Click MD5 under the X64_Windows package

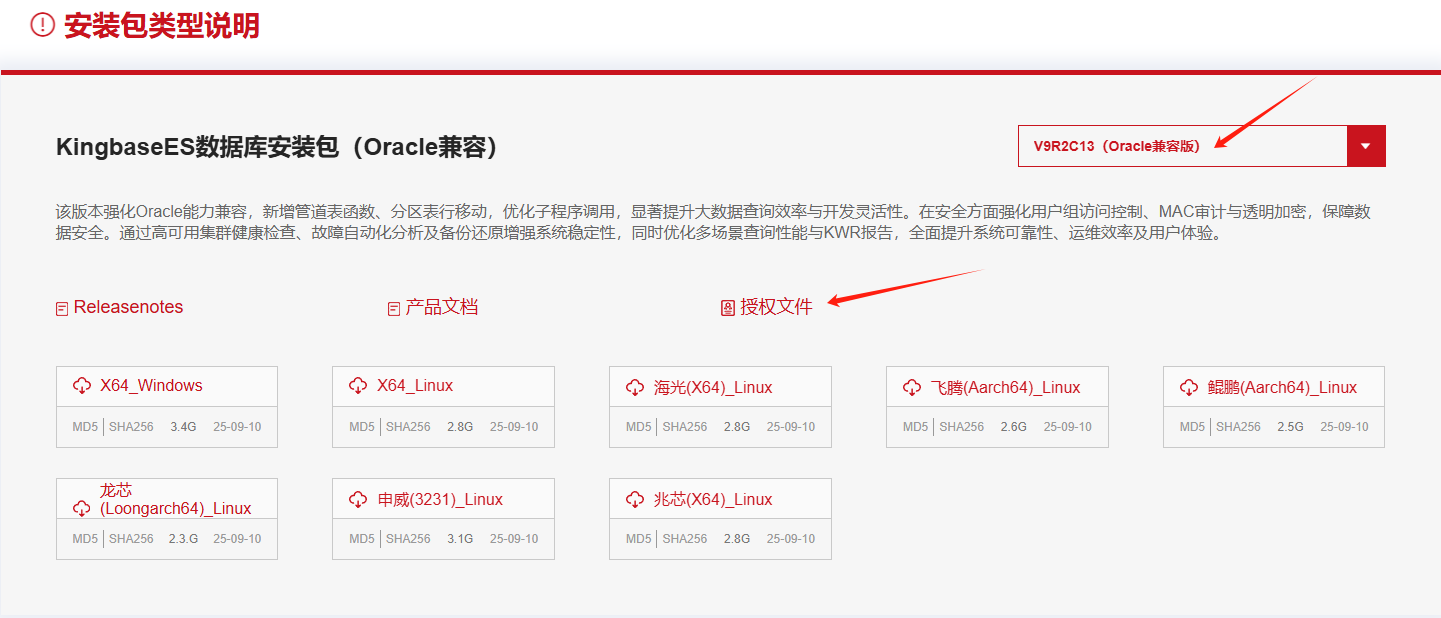tap(85, 427)
